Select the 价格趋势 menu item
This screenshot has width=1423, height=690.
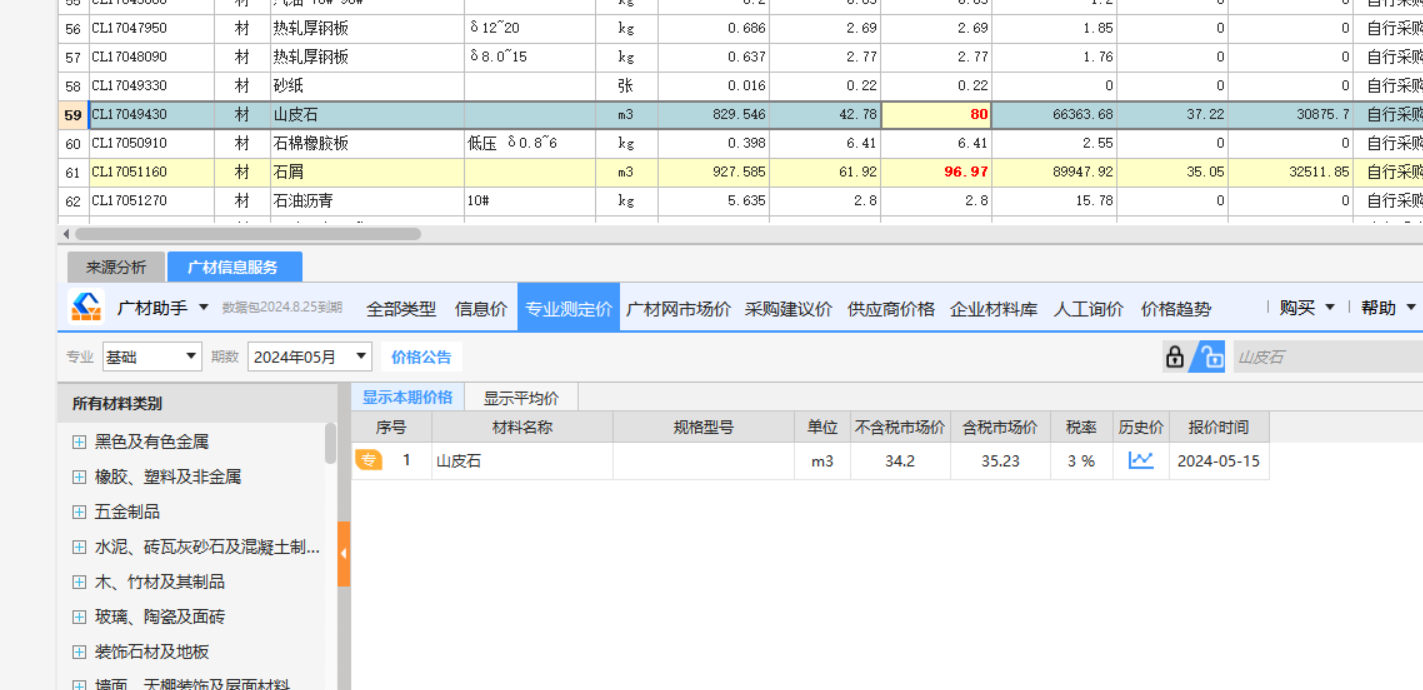click(x=1176, y=309)
